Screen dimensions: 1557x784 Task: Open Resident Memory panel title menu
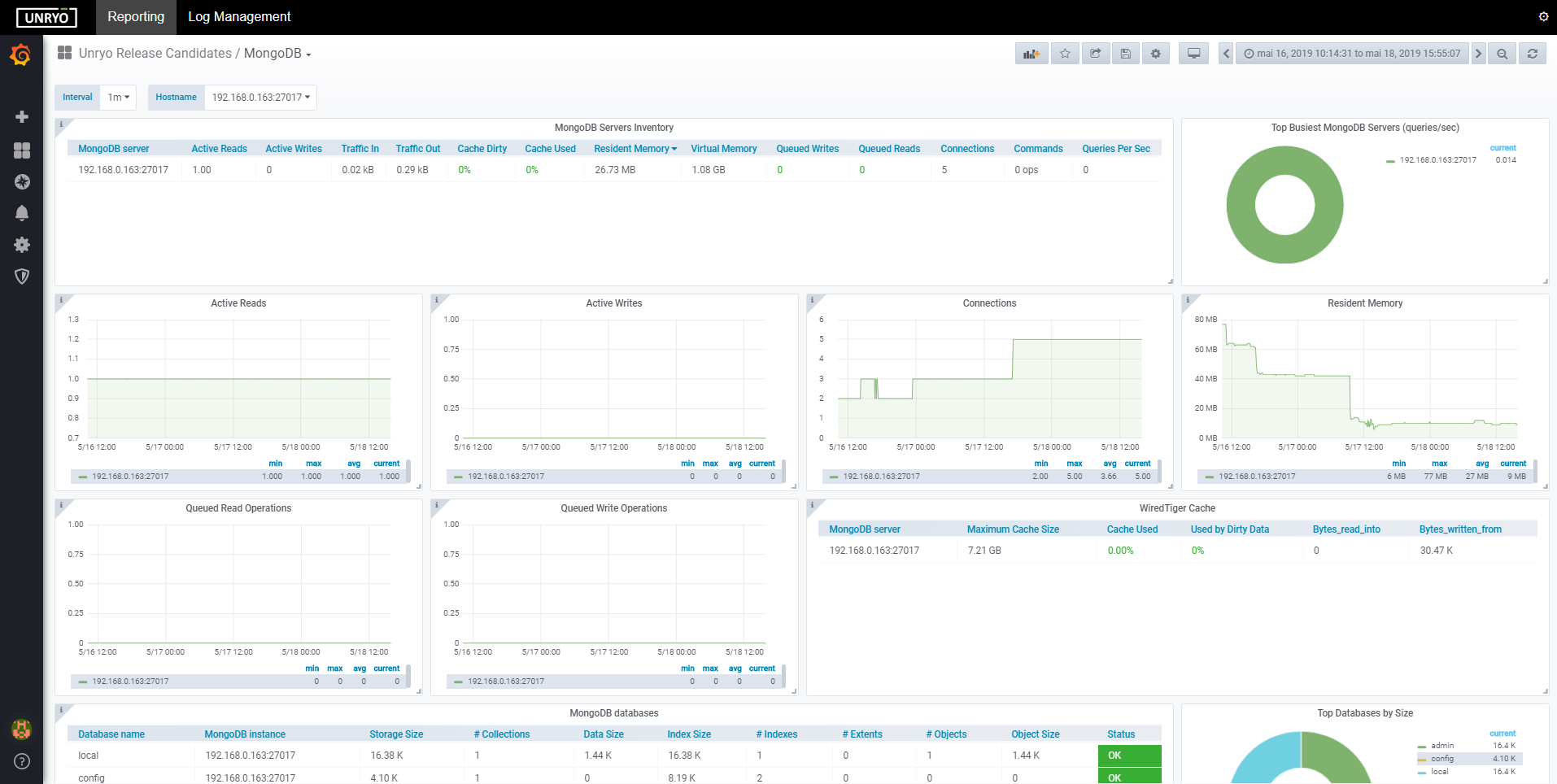(x=1365, y=303)
